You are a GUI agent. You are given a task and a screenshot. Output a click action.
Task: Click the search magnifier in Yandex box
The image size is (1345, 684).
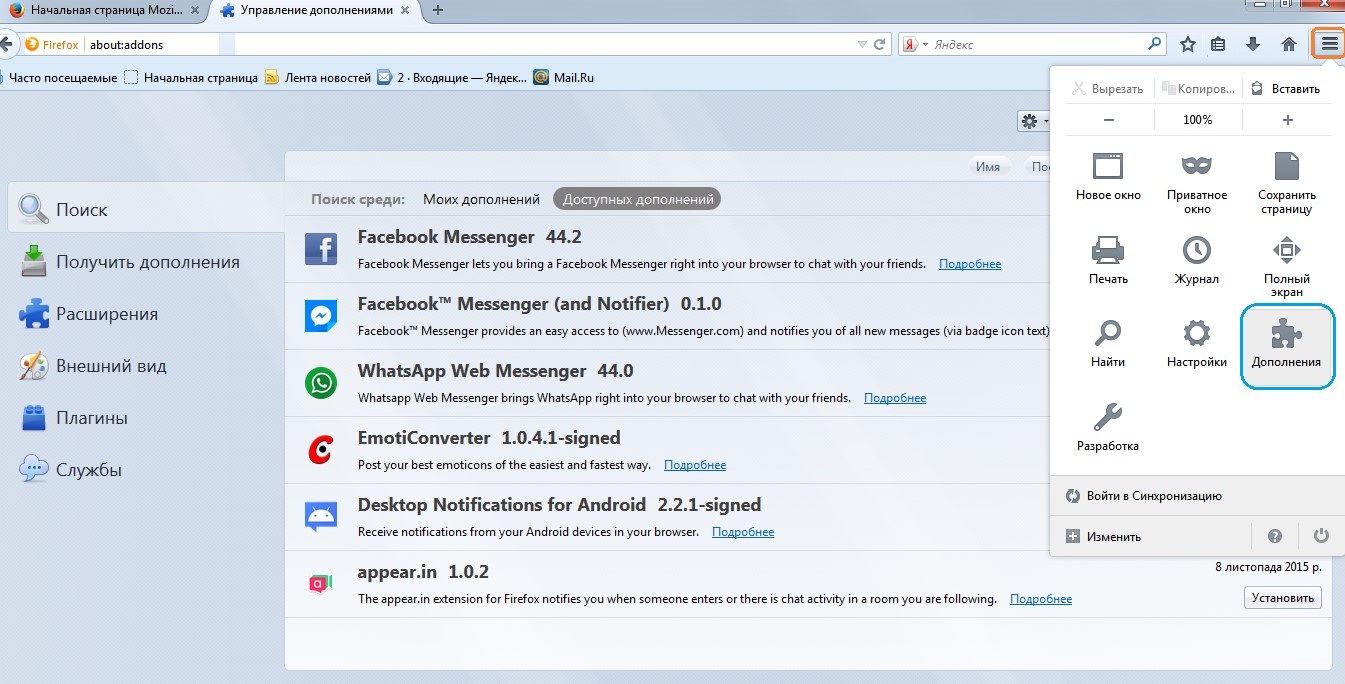tap(1155, 44)
